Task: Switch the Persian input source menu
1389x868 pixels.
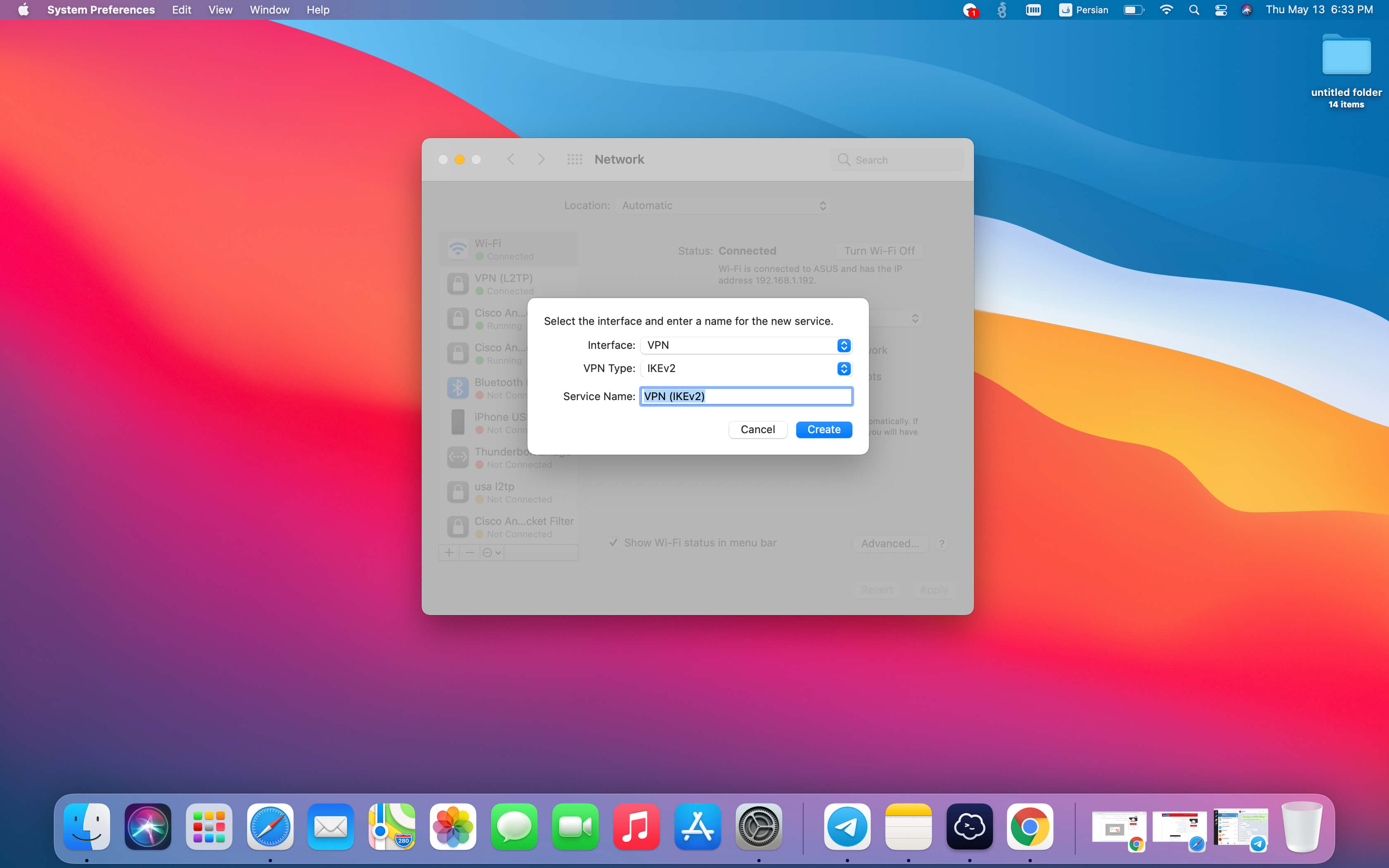Action: coord(1083,10)
